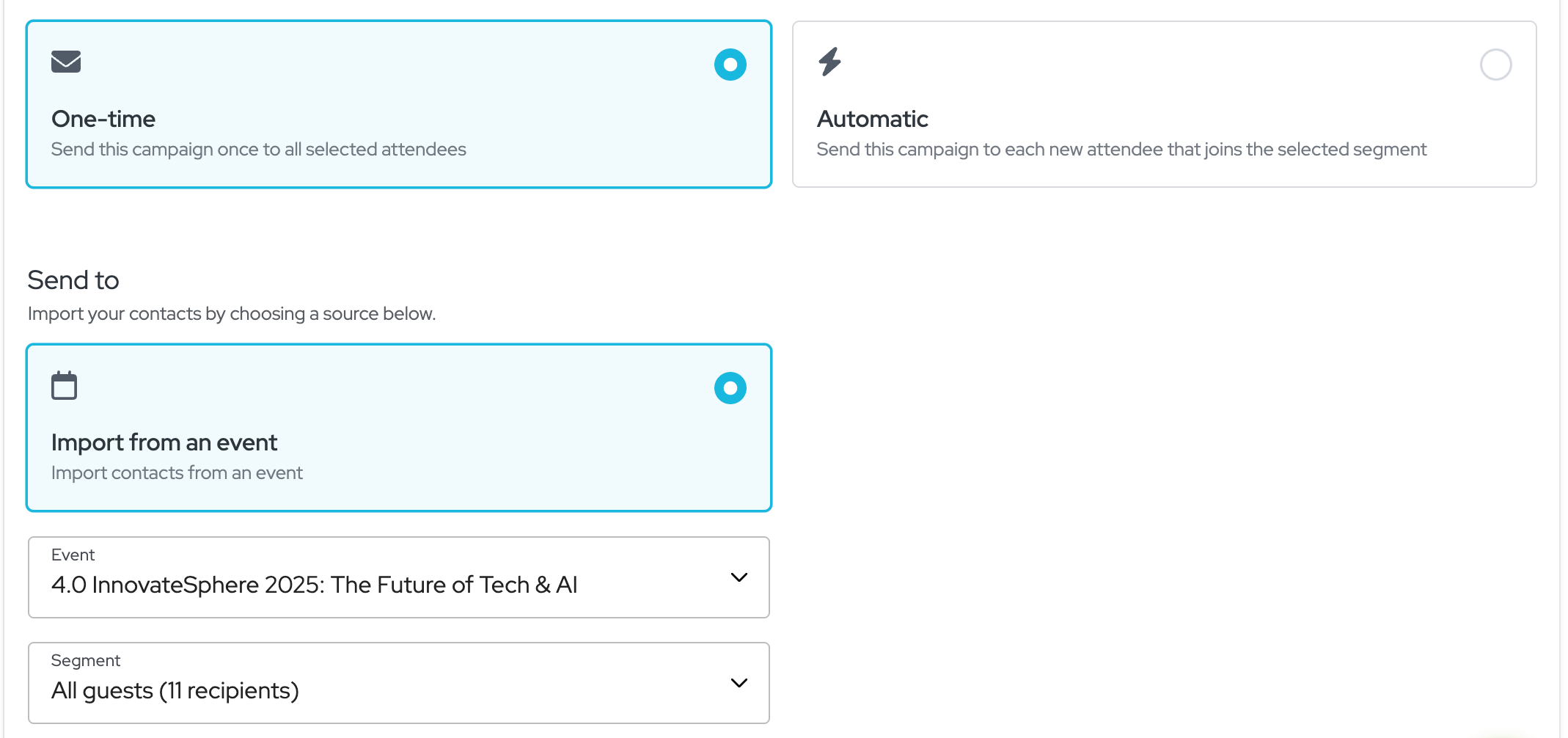Expand the Event dropdown chevron
This screenshot has width=1568, height=738.
coord(739,577)
